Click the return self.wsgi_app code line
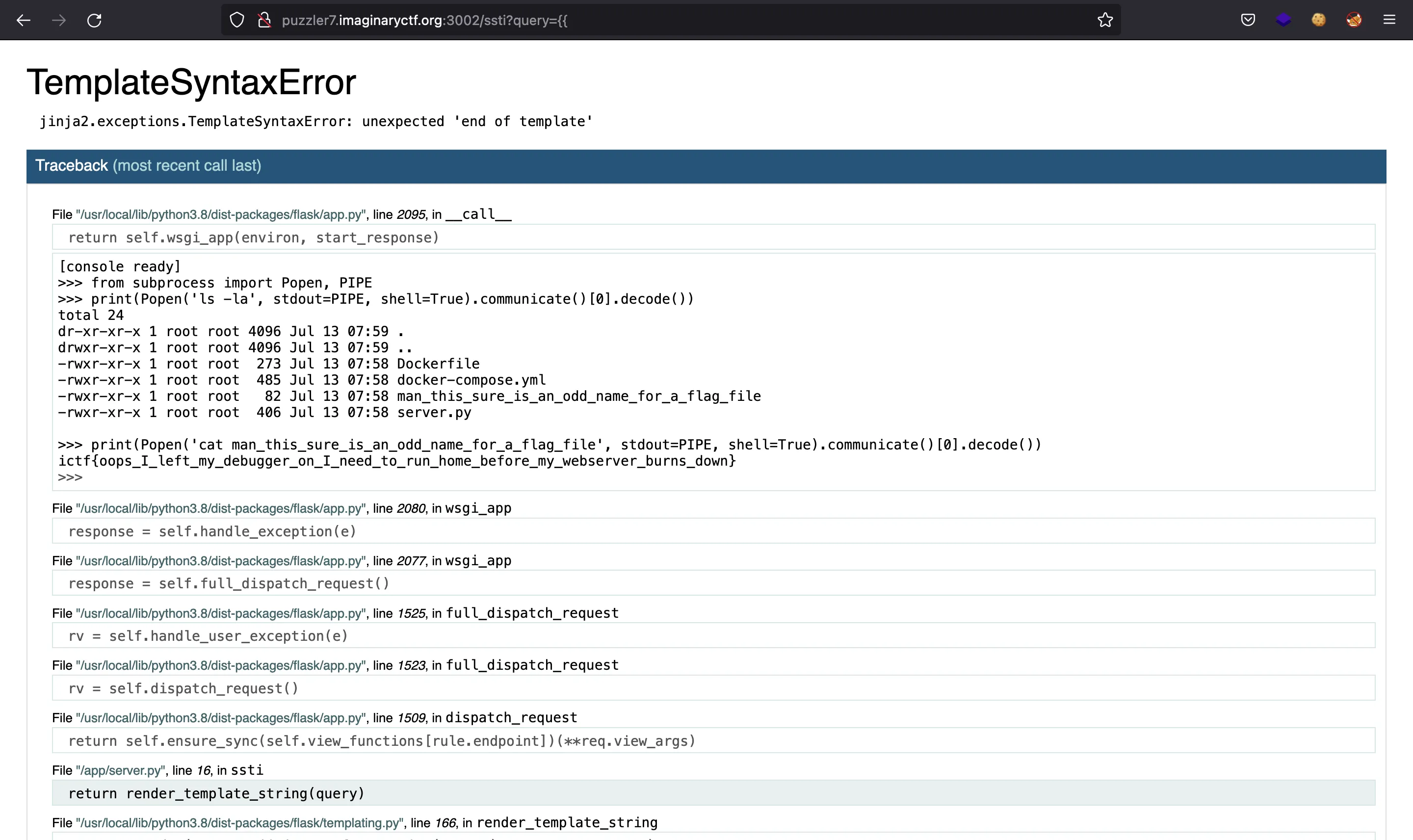Screen dimensions: 1413x840 [x=713, y=237]
